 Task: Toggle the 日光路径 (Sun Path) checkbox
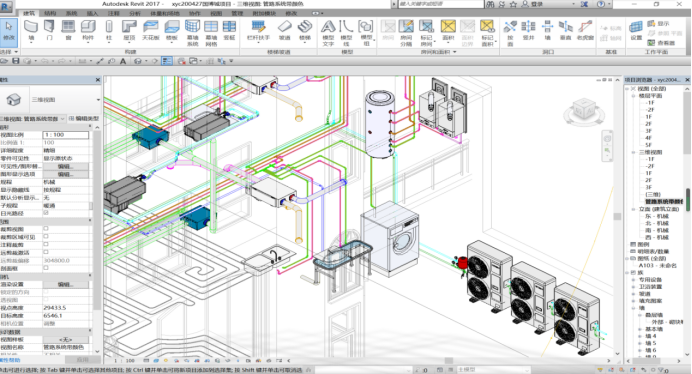coord(46,213)
